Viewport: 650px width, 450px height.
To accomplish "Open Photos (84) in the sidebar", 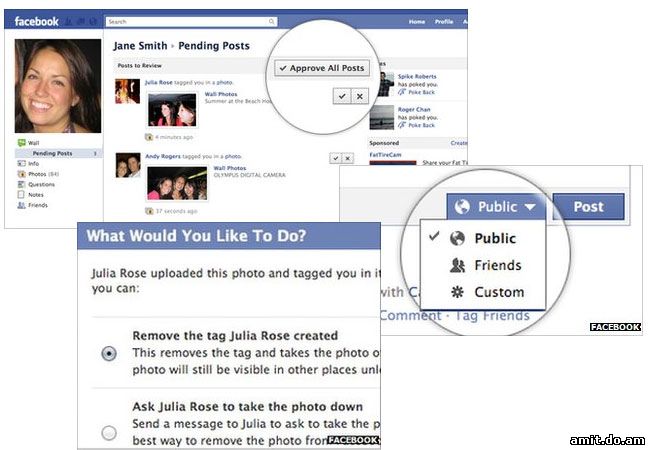I will [x=44, y=174].
